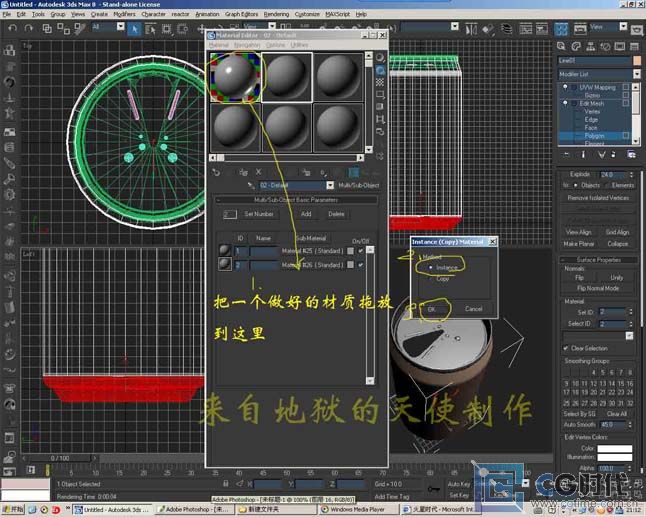Toggle Backlight icon in Material Editor
Image resolution: width=646 pixels, height=517 pixels.
coord(380,70)
